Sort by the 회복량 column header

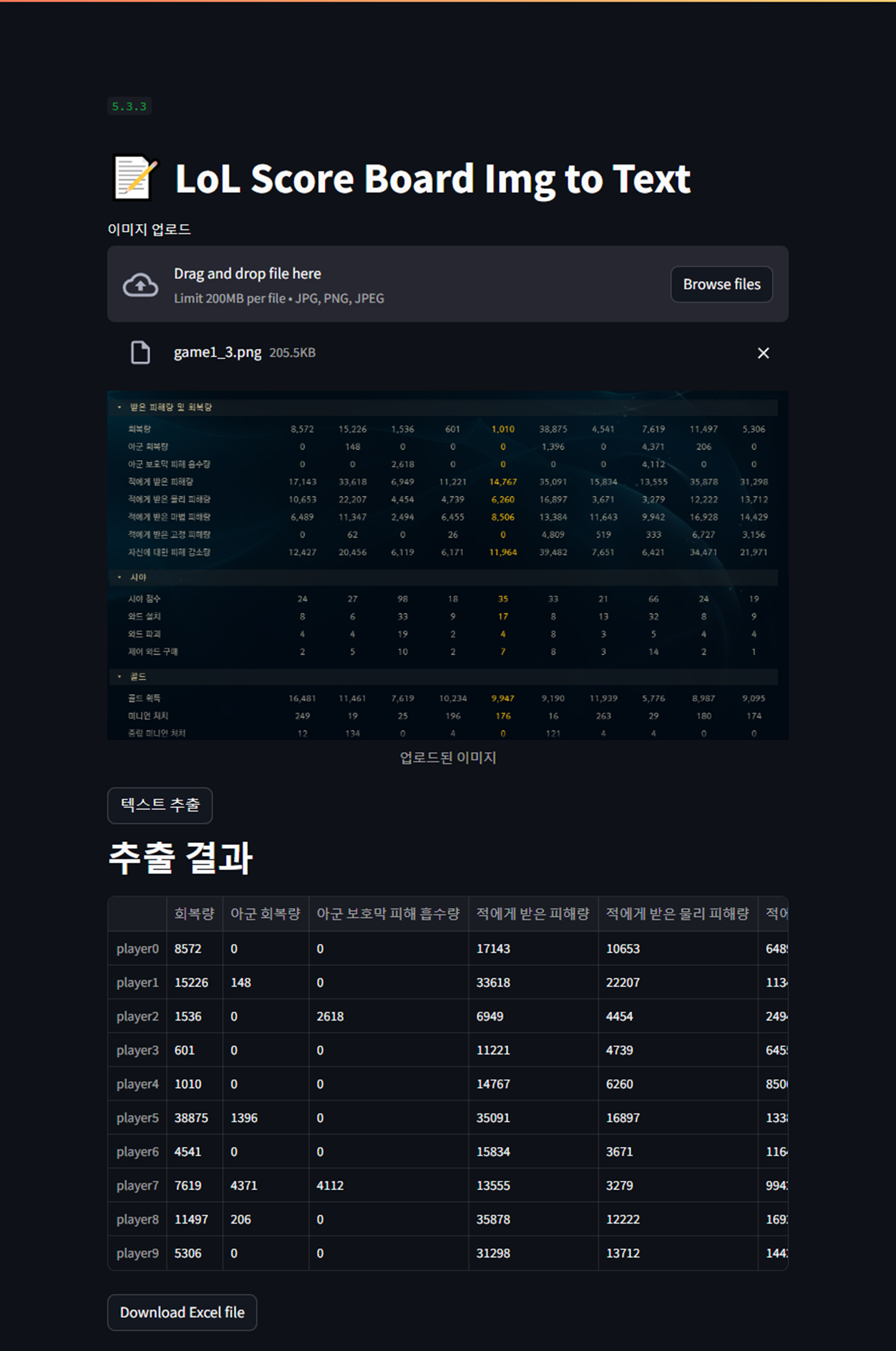coord(195,914)
